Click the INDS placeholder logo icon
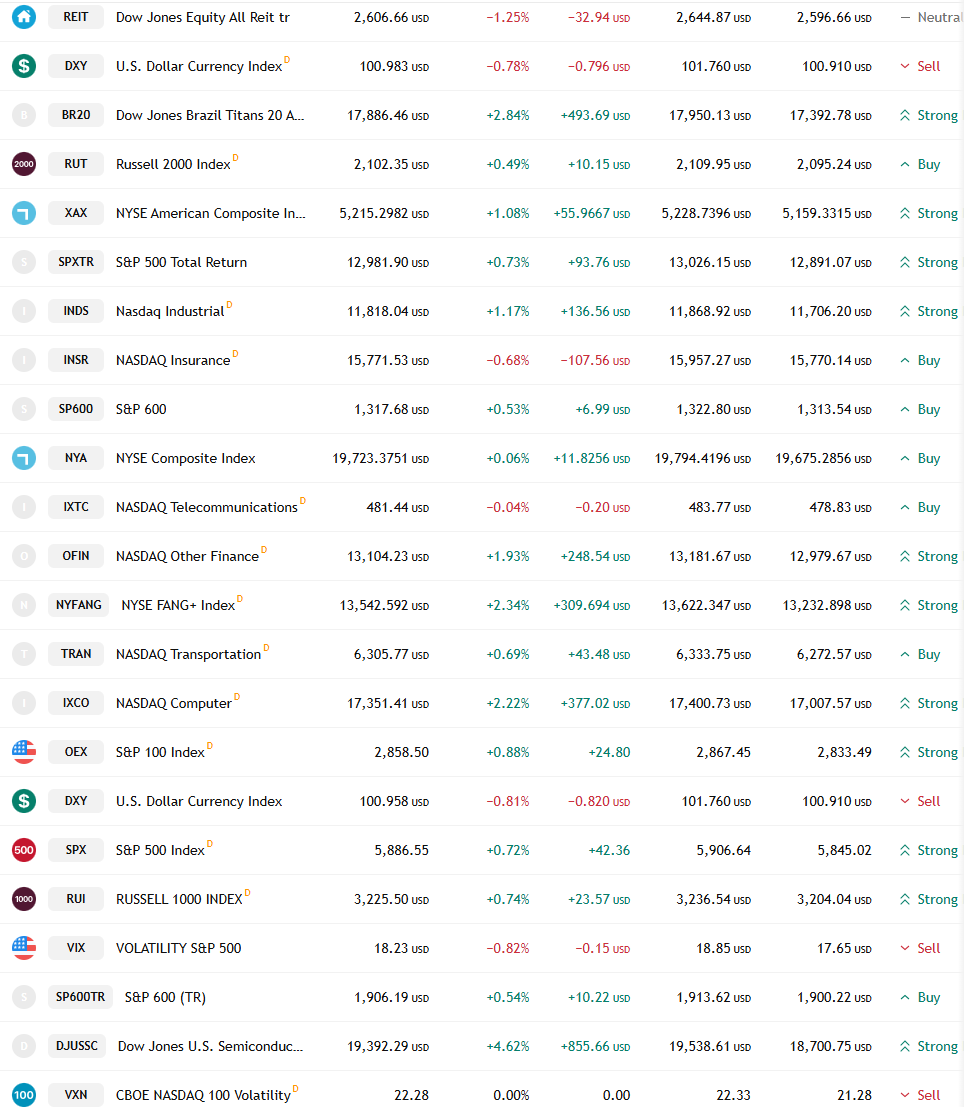 24,311
